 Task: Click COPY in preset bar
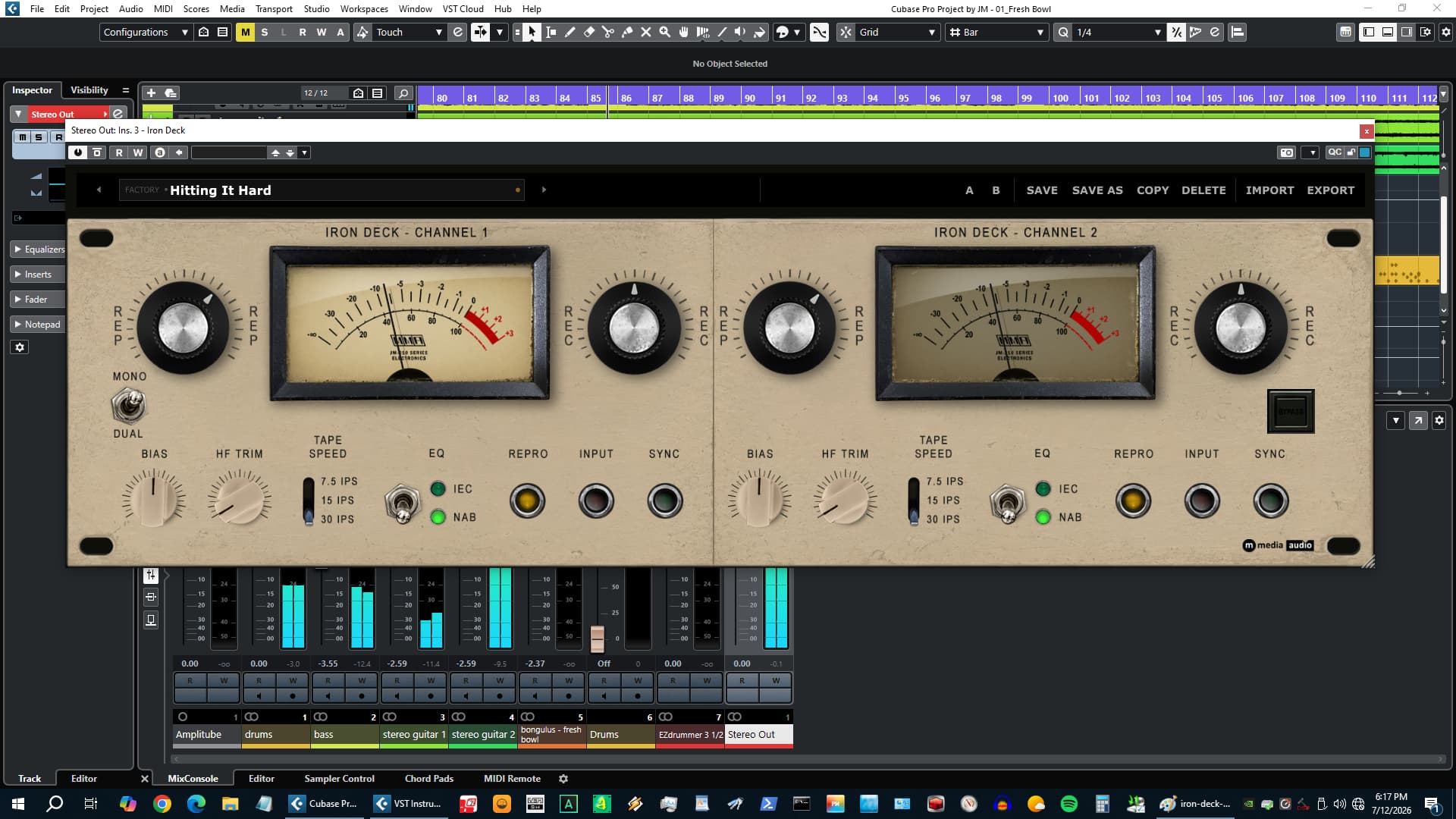pyautogui.click(x=1153, y=190)
